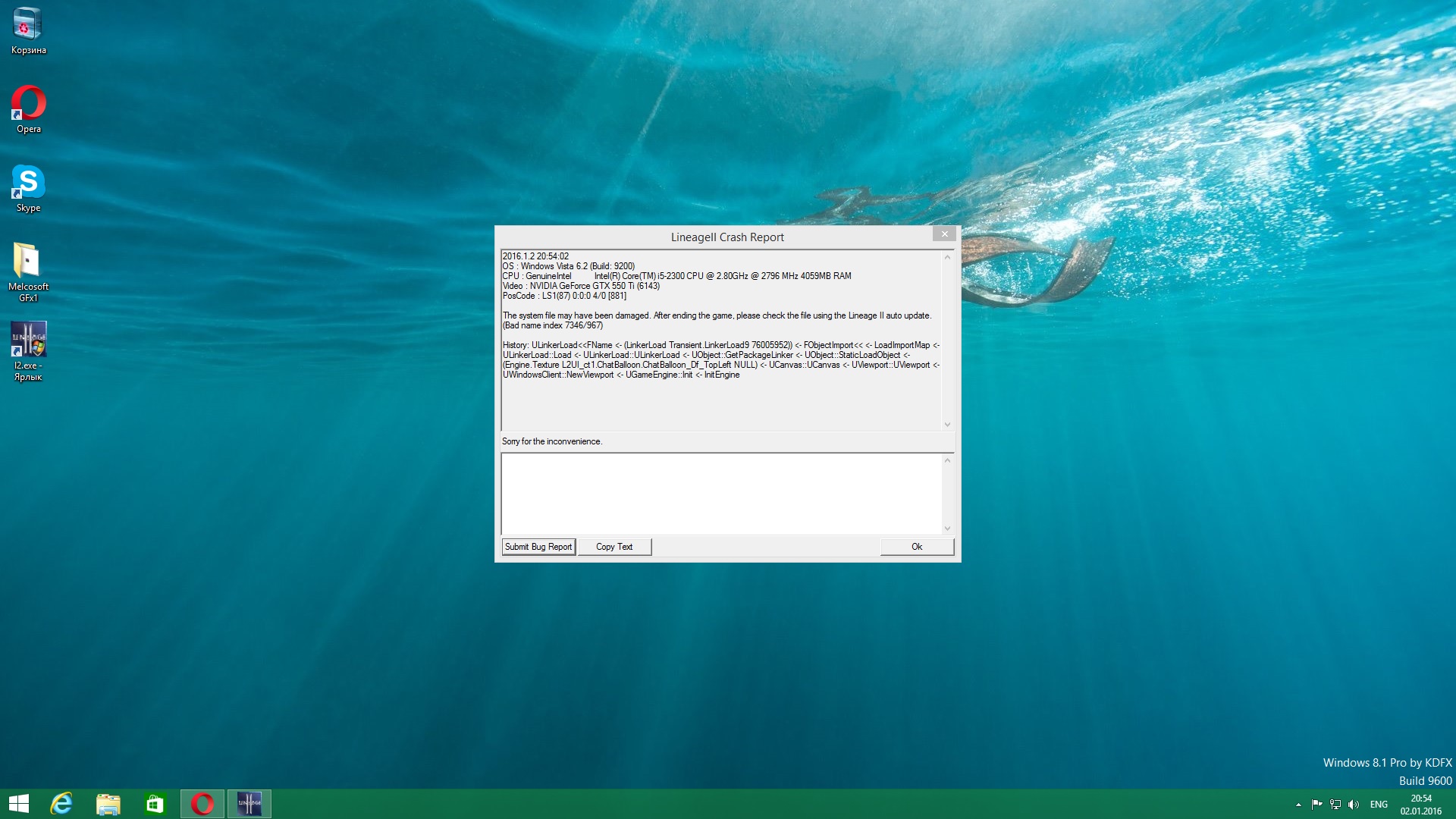Viewport: 1456px width, 819px height.
Task: Open the Melcosoft GFx1 folder
Action: click(28, 271)
